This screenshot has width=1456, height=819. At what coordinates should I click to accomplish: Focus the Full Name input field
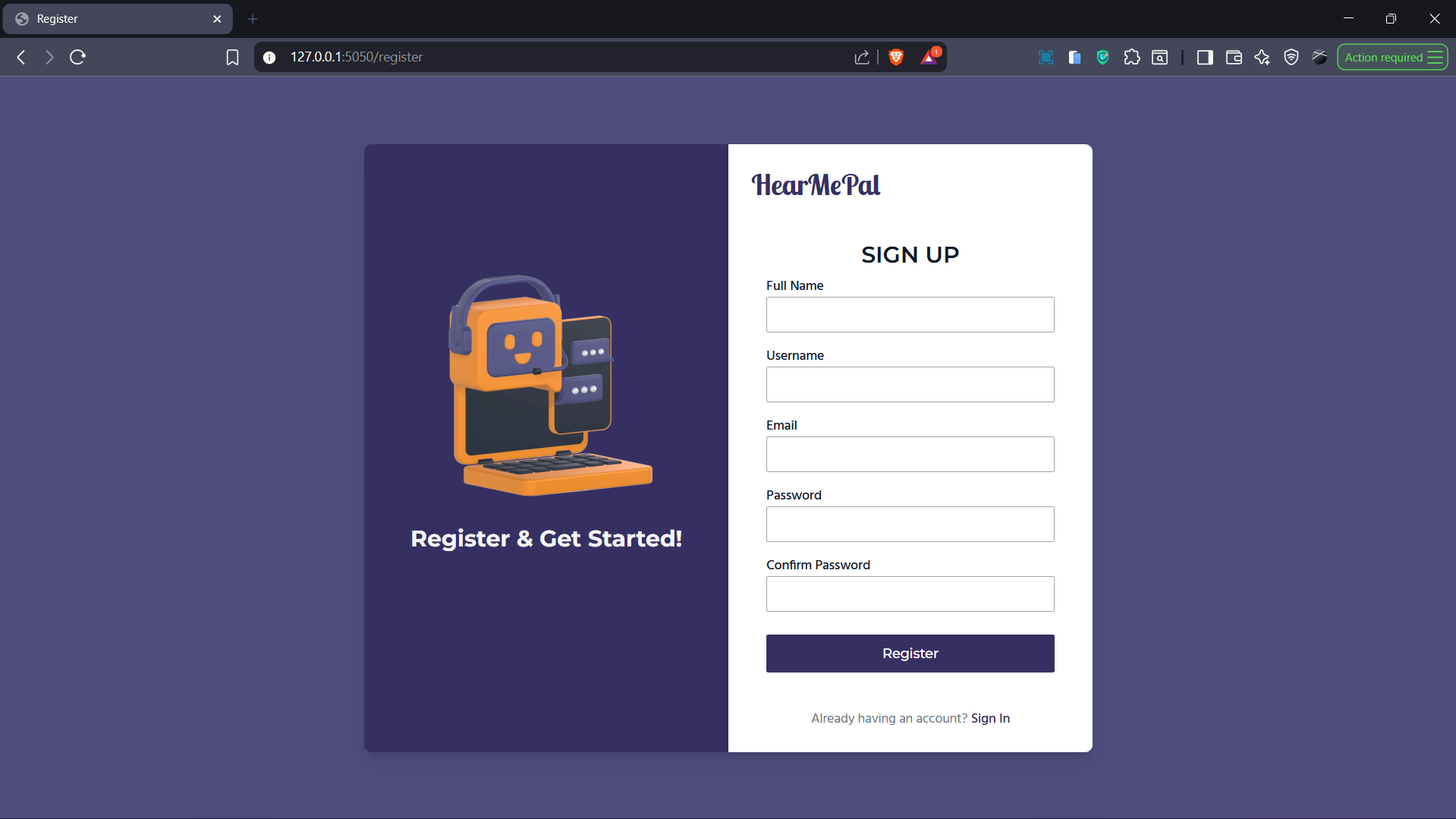[x=910, y=314]
